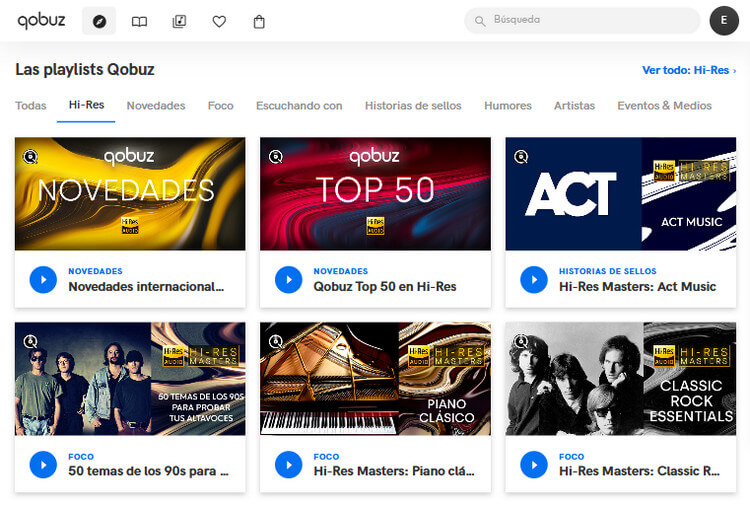Click the Qobuz badge on Piano Clásico cover

(x=276, y=341)
